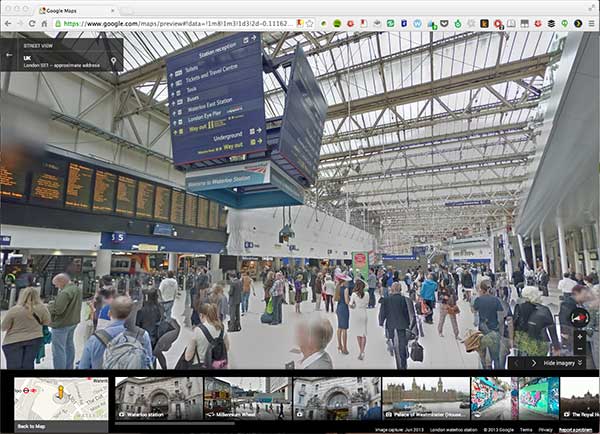The height and width of the screenshot is (434, 600).
Task: Open the Terms link
Action: [526, 430]
